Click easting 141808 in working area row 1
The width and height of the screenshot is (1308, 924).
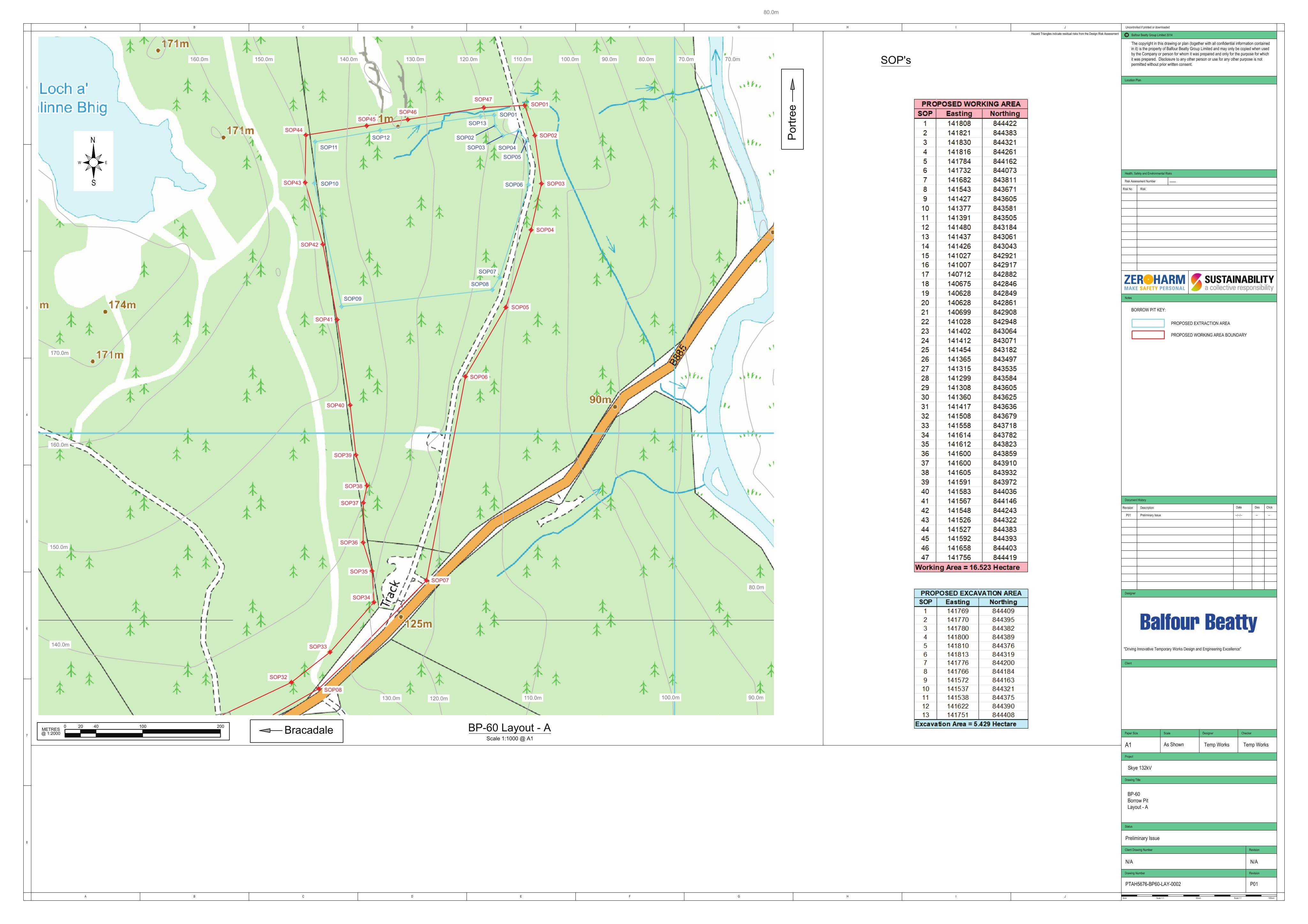pos(959,124)
